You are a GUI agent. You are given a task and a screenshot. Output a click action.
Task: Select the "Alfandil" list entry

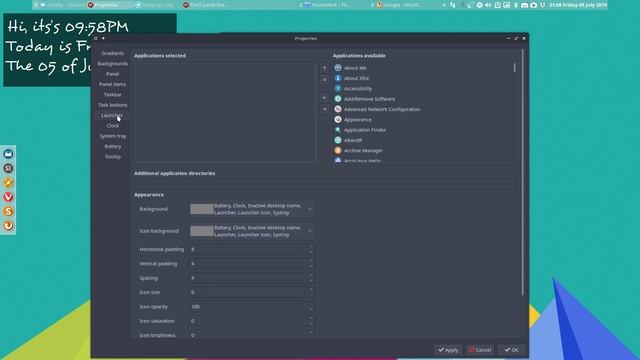(x=353, y=140)
